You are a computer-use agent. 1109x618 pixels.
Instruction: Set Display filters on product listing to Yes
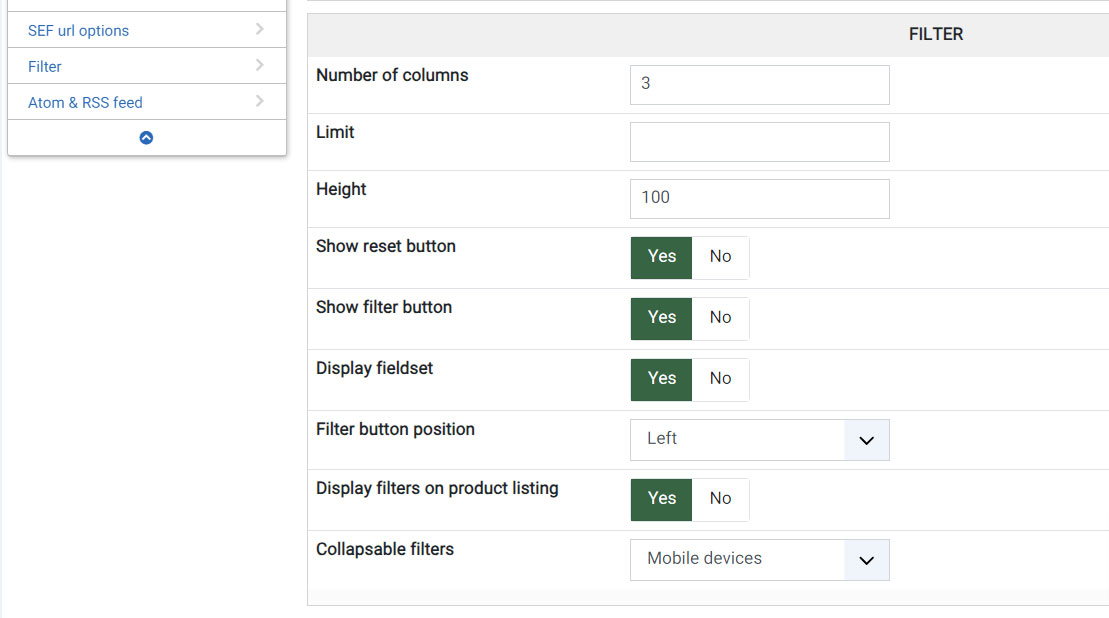pyautogui.click(x=661, y=499)
